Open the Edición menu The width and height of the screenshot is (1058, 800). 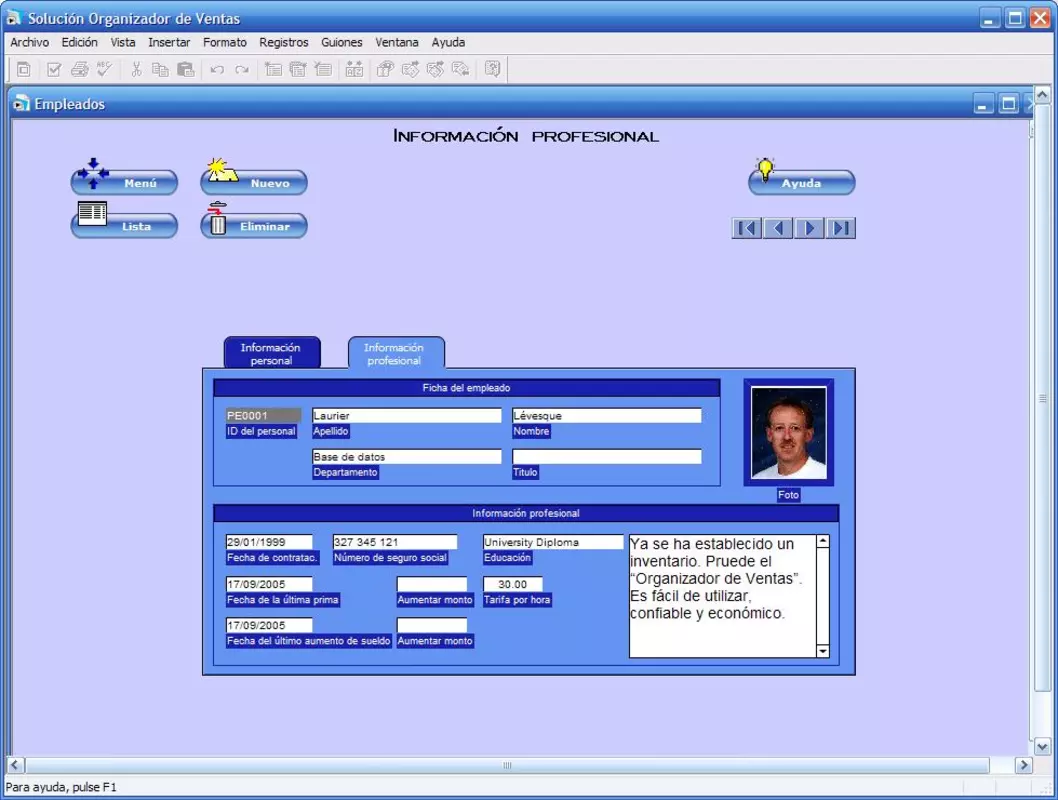click(80, 42)
